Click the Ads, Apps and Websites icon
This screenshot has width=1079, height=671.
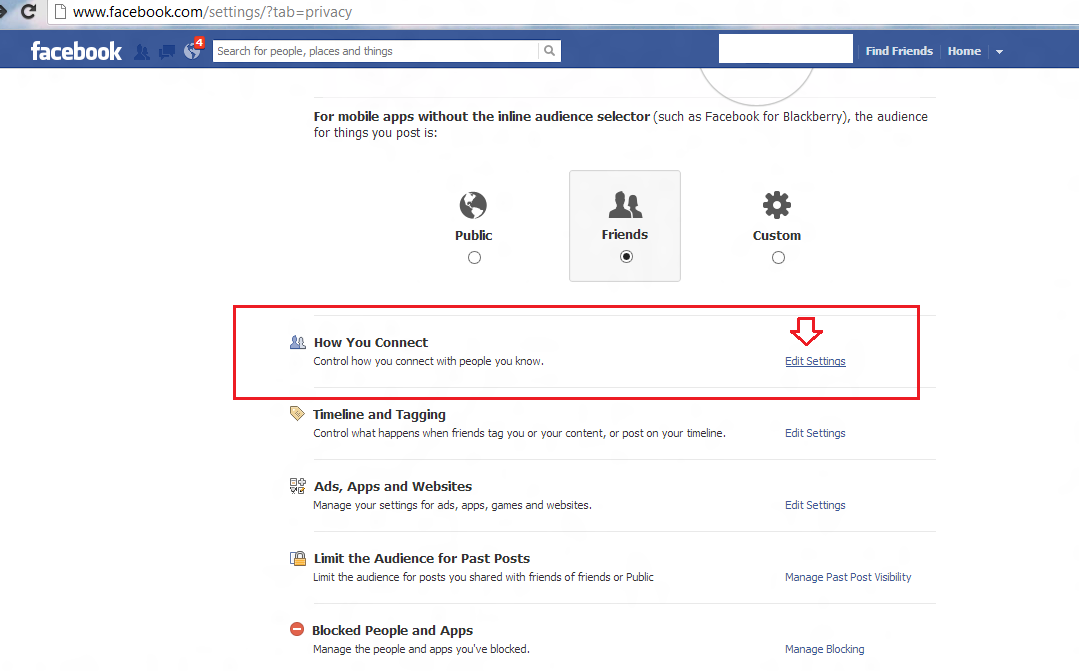point(297,486)
